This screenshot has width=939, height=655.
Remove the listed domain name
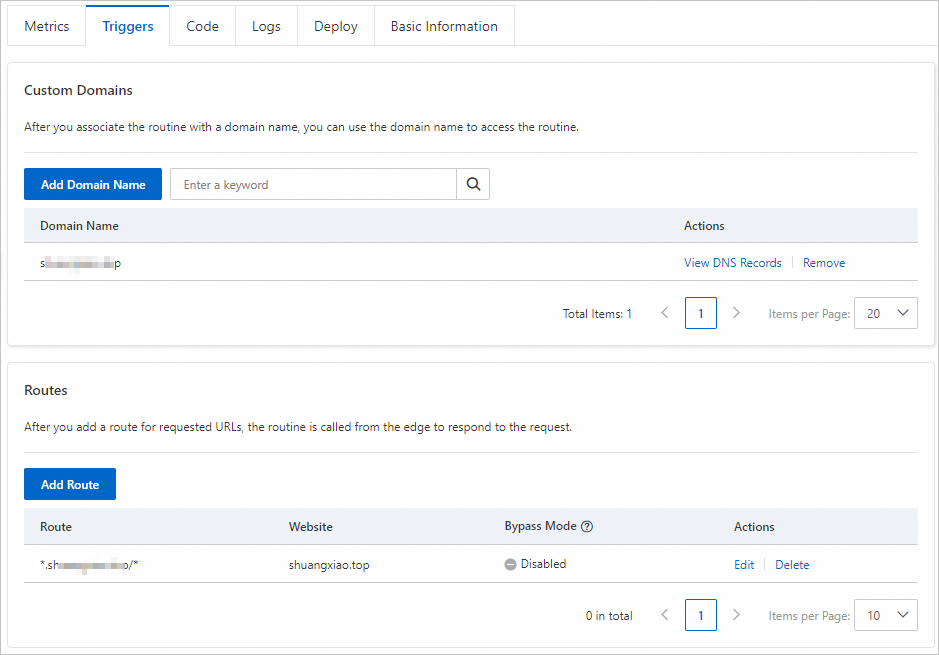(823, 262)
